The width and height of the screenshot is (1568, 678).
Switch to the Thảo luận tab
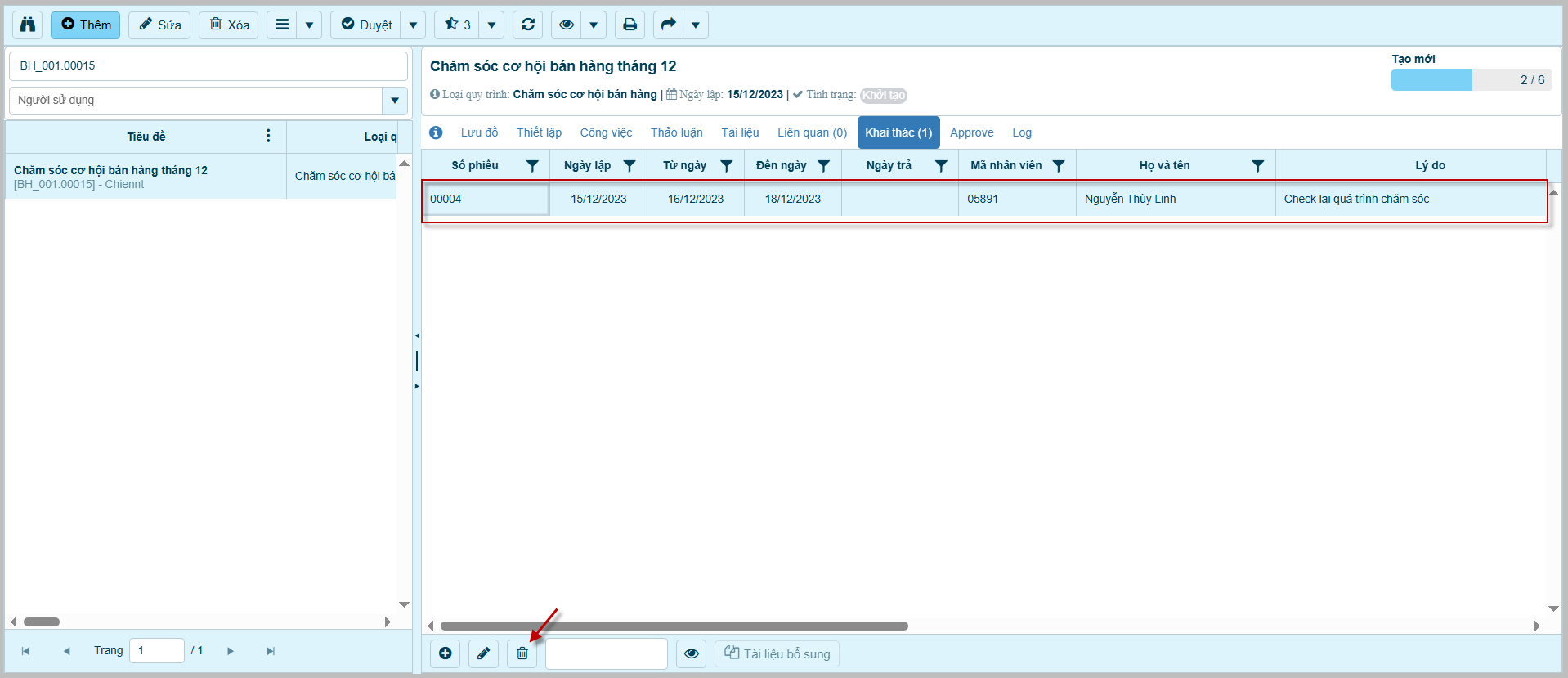click(x=676, y=132)
